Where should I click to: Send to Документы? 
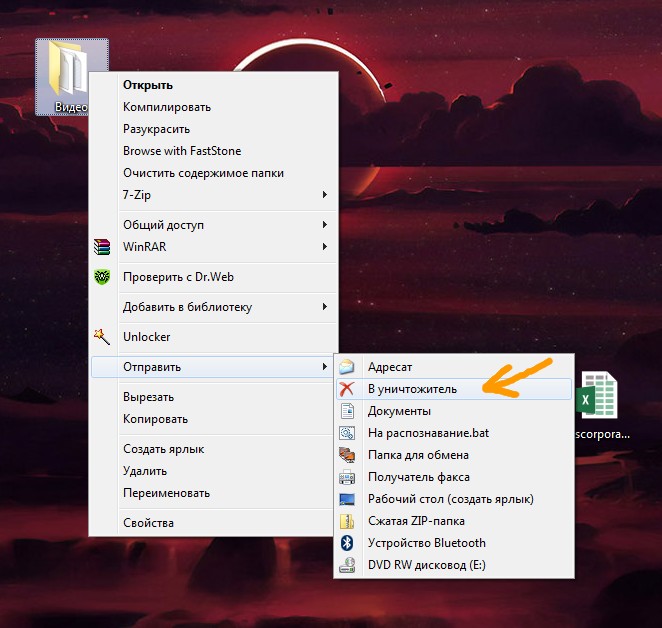[x=399, y=411]
